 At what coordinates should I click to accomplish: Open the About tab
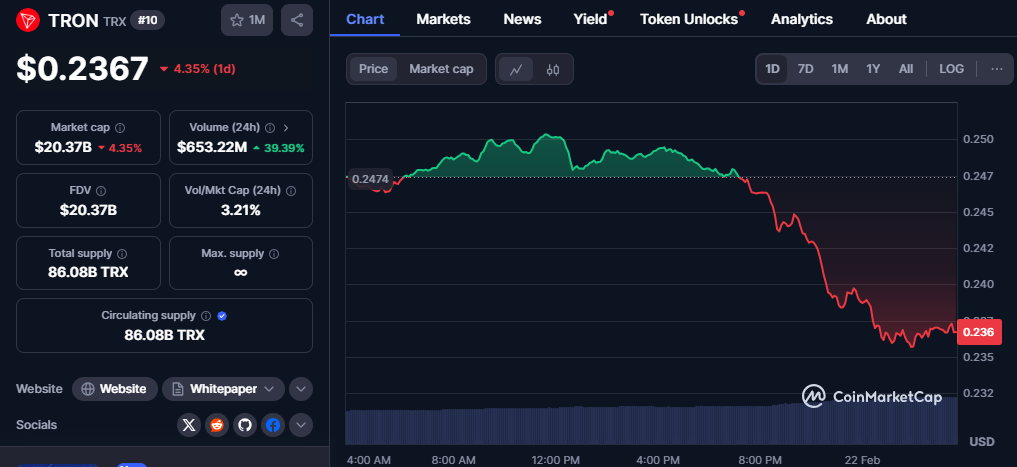[886, 19]
